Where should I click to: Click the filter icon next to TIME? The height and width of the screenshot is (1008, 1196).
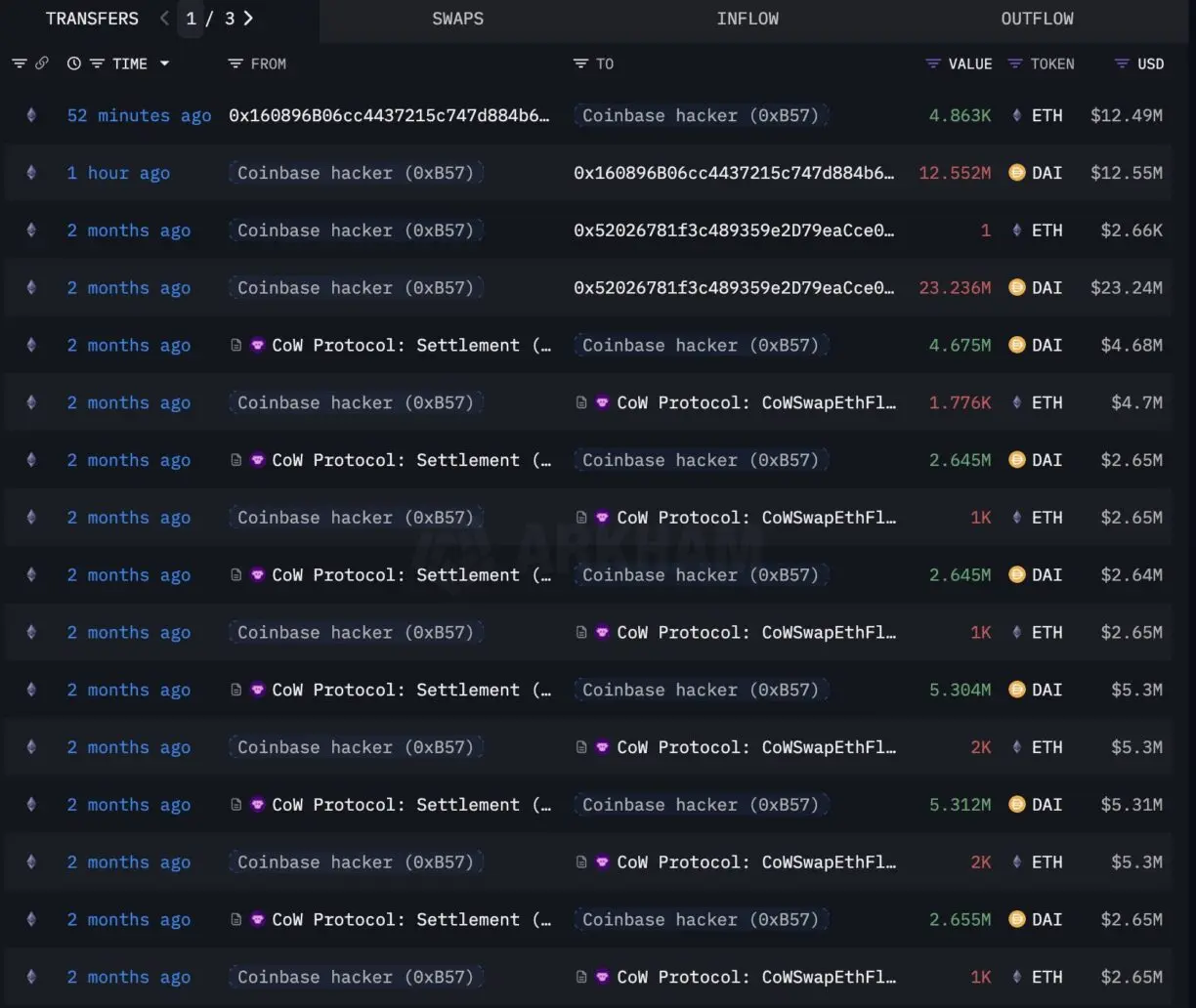tap(98, 63)
